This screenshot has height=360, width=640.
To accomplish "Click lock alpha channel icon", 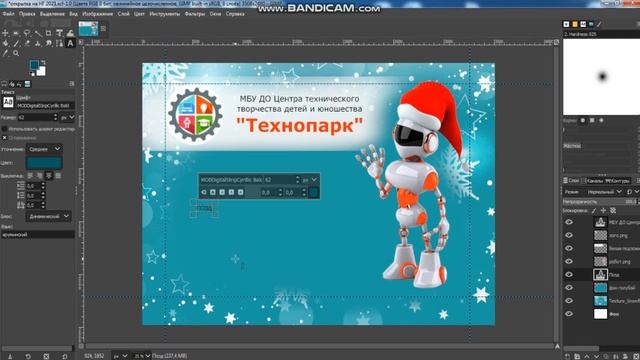I will tap(613, 211).
